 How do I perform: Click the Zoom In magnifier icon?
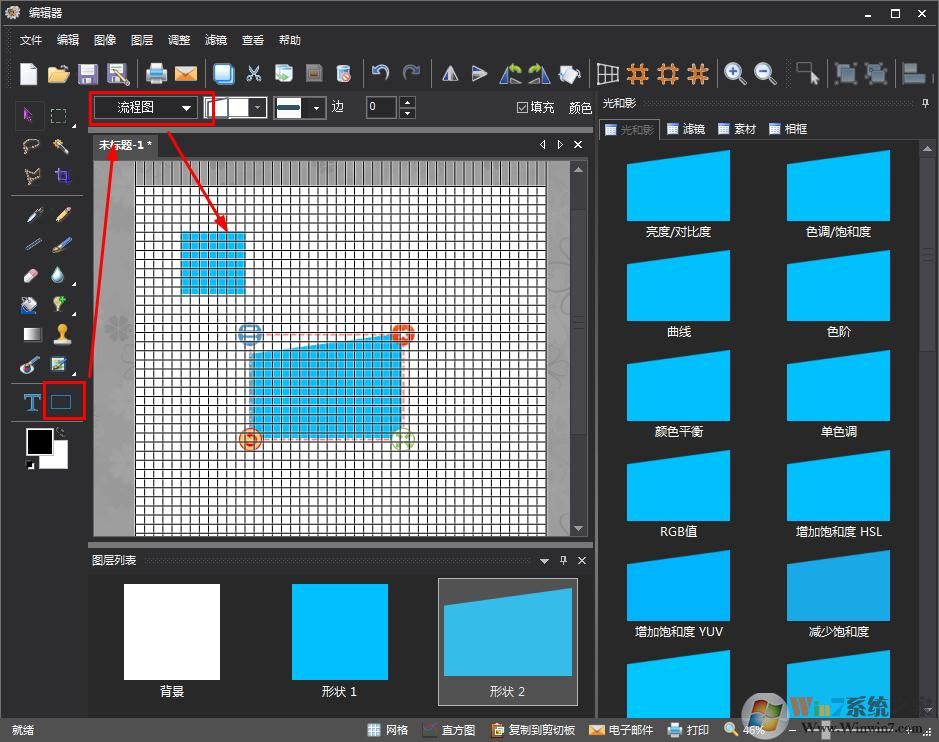coord(735,73)
